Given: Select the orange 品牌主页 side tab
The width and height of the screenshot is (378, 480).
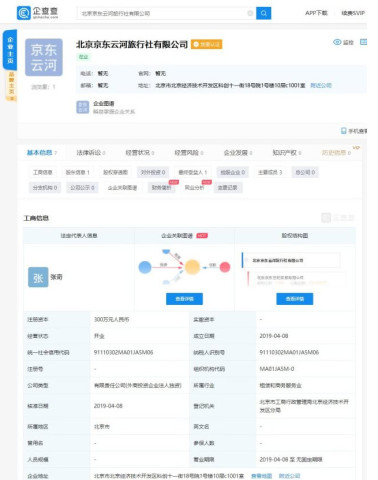Looking at the screenshot, I should coord(11,86).
